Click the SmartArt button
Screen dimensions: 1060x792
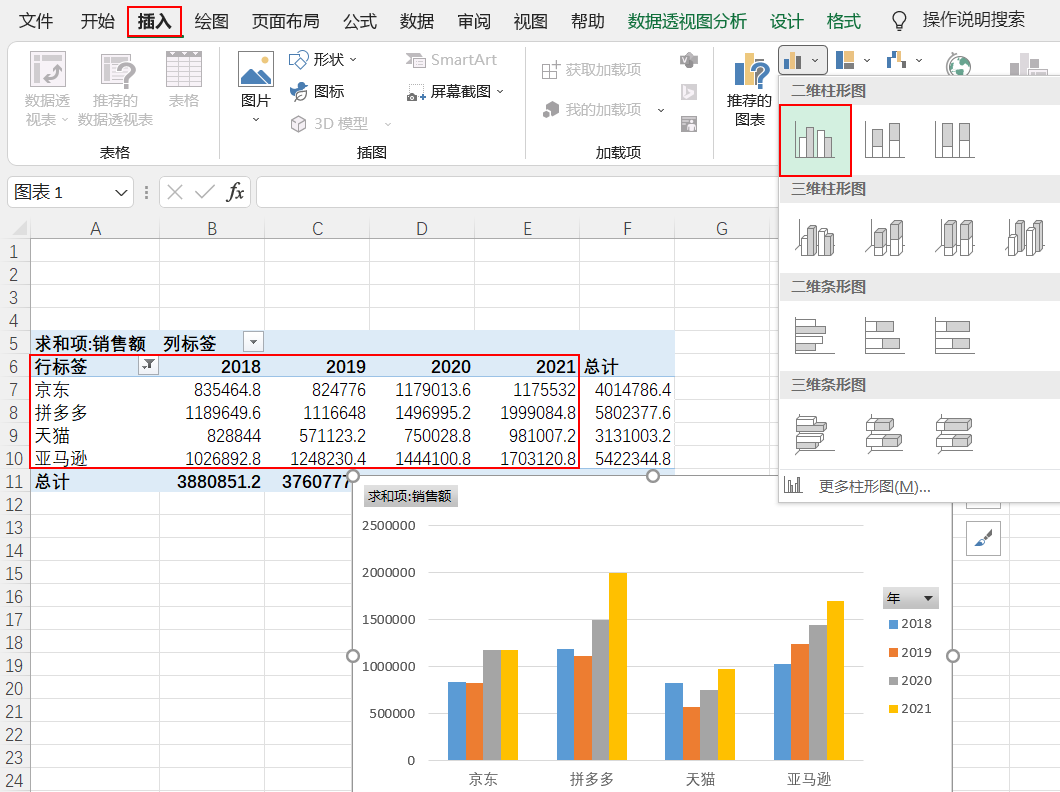click(x=451, y=60)
